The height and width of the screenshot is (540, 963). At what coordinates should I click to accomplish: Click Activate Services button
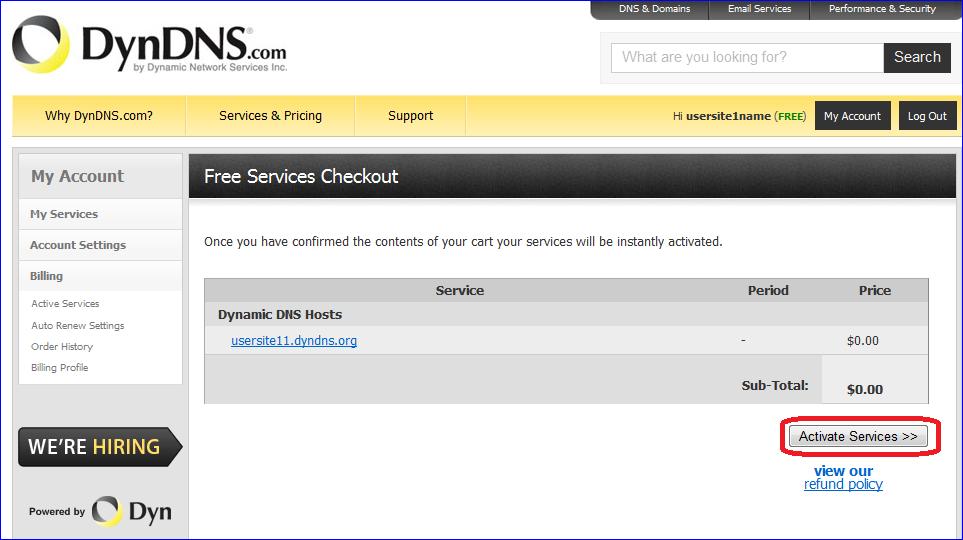pos(858,437)
